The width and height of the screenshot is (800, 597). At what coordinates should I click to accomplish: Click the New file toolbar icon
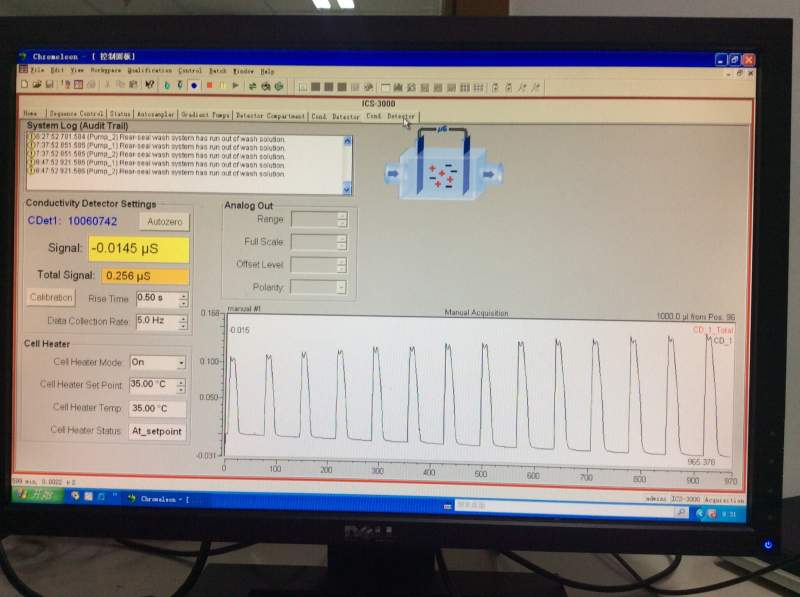pos(24,84)
